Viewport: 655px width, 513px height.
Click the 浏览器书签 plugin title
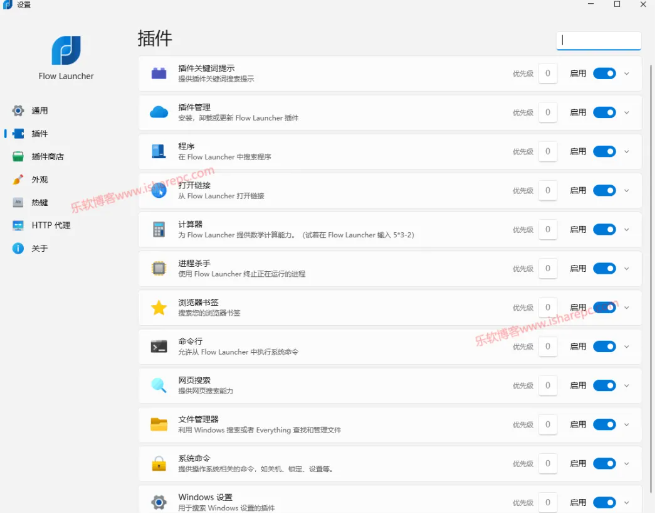[198, 302]
